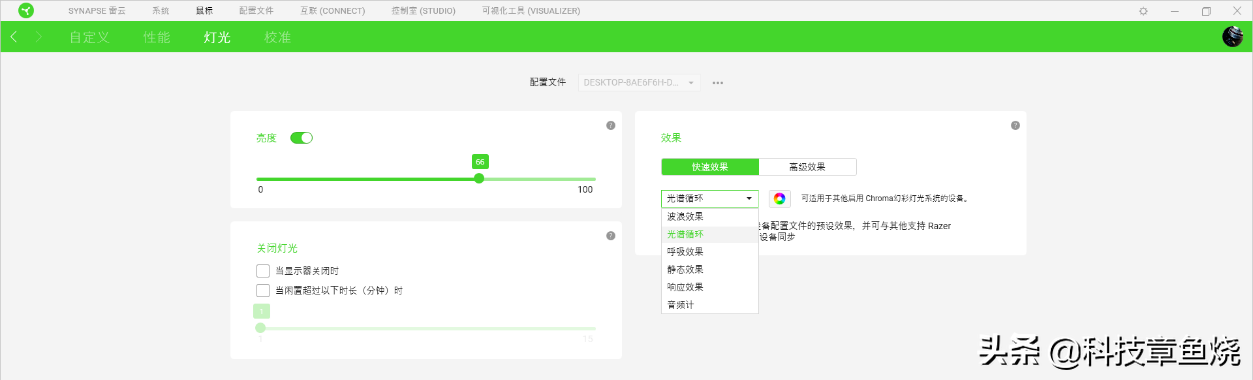
Task: Open help icon for brightness panel
Action: click(611, 126)
